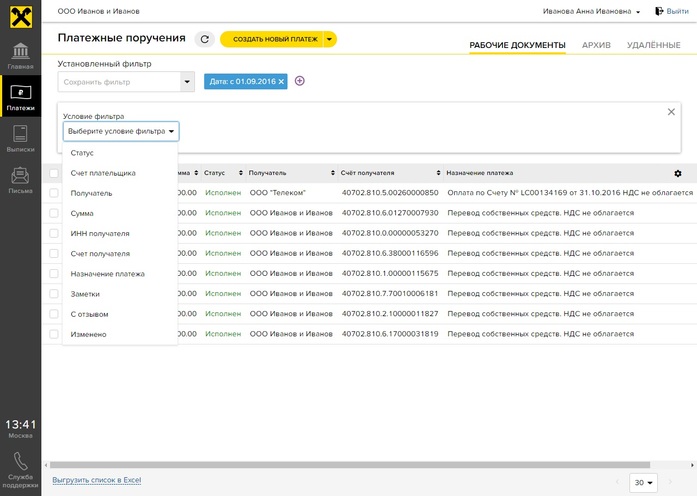697x496 pixels.
Task: Switch to the Архив tab
Action: (x=596, y=45)
